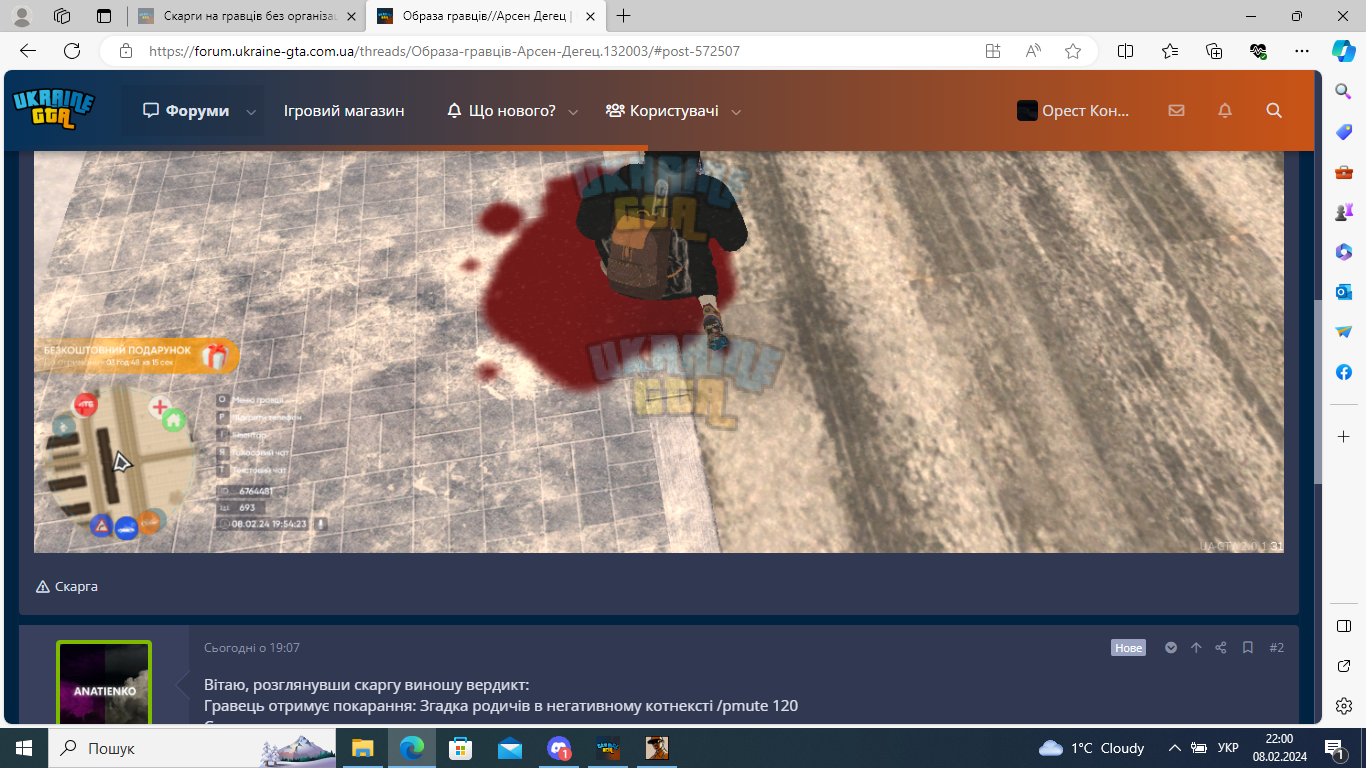View the game screenshot attachment image
Screen dimensions: 1366x768
coord(659,352)
